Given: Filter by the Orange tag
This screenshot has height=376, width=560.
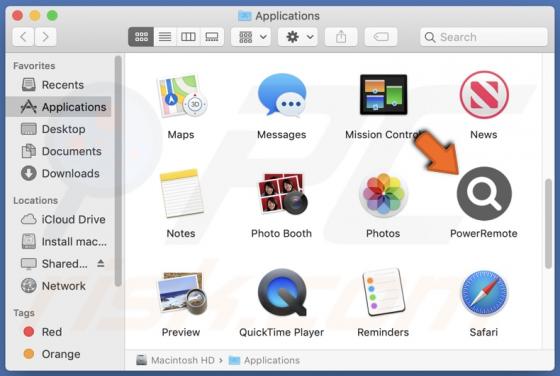Looking at the screenshot, I should (x=59, y=354).
